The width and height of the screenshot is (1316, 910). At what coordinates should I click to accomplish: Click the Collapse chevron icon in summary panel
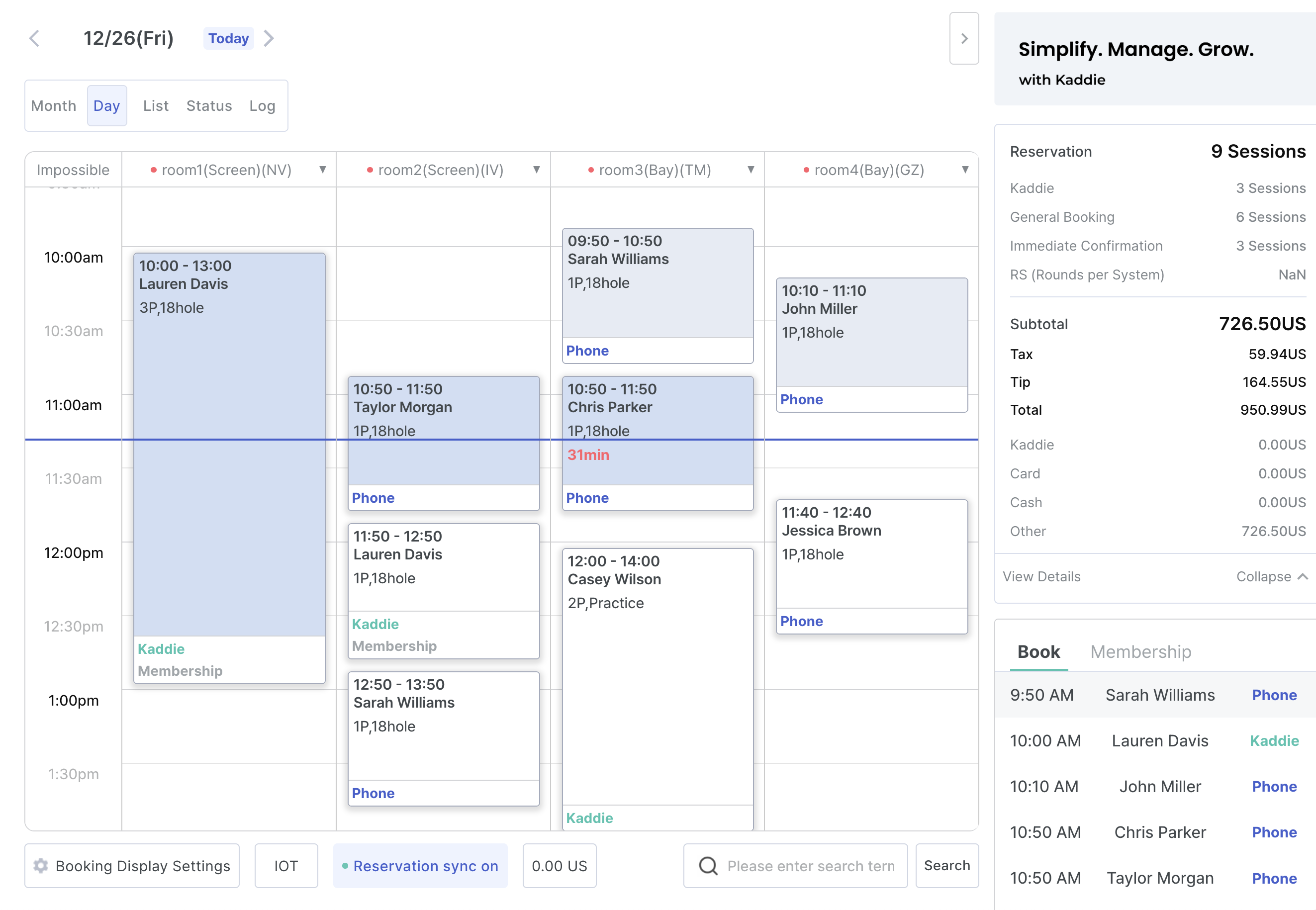[1303, 576]
